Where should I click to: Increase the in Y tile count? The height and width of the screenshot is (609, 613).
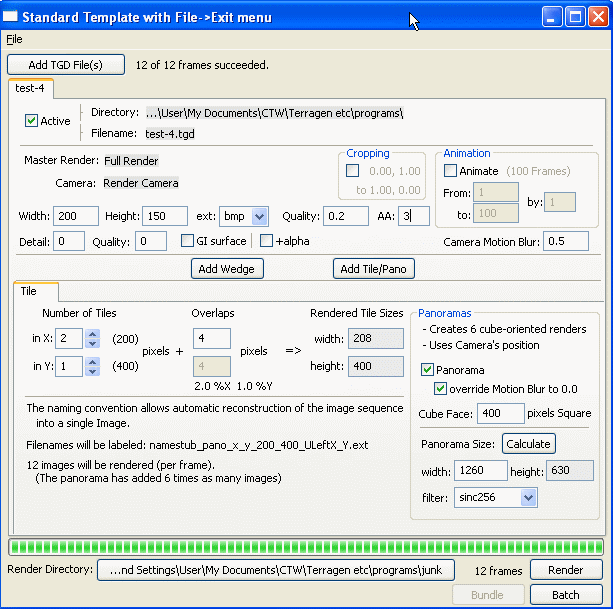pos(92,362)
